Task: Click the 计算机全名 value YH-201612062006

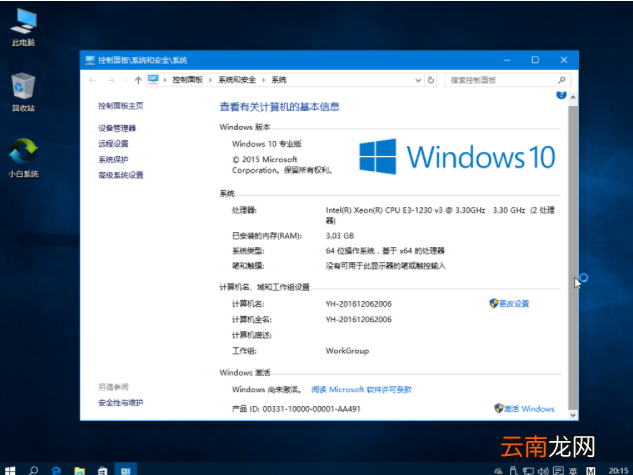Action: [x=358, y=319]
